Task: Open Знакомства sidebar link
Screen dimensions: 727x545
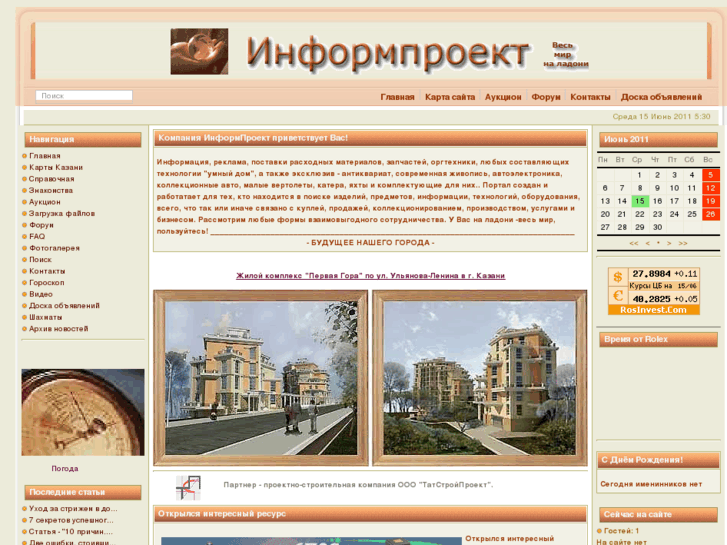Action: point(51,191)
